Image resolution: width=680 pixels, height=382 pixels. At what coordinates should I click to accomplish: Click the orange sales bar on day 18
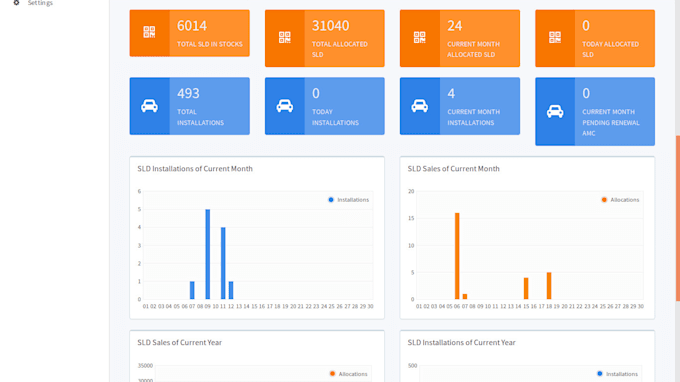549,286
